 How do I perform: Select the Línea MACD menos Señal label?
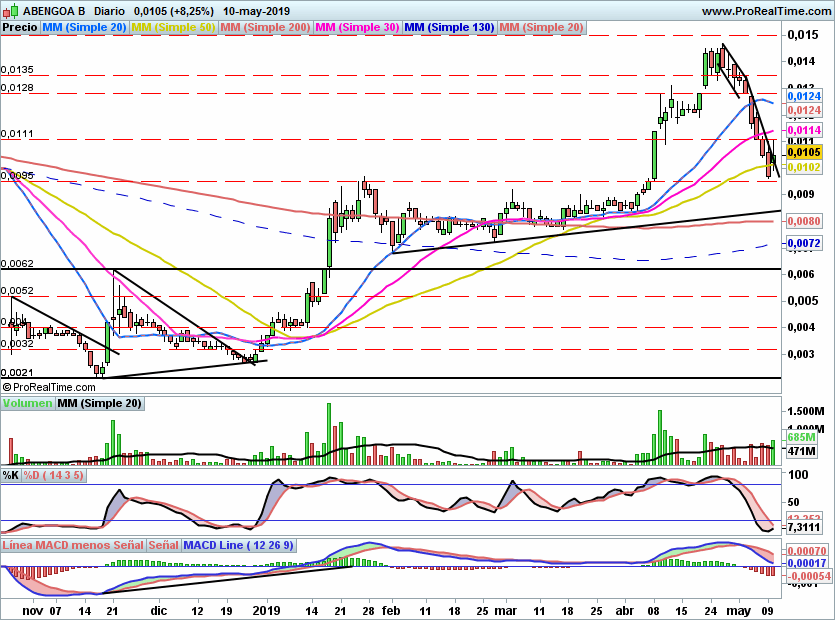pyautogui.click(x=73, y=545)
